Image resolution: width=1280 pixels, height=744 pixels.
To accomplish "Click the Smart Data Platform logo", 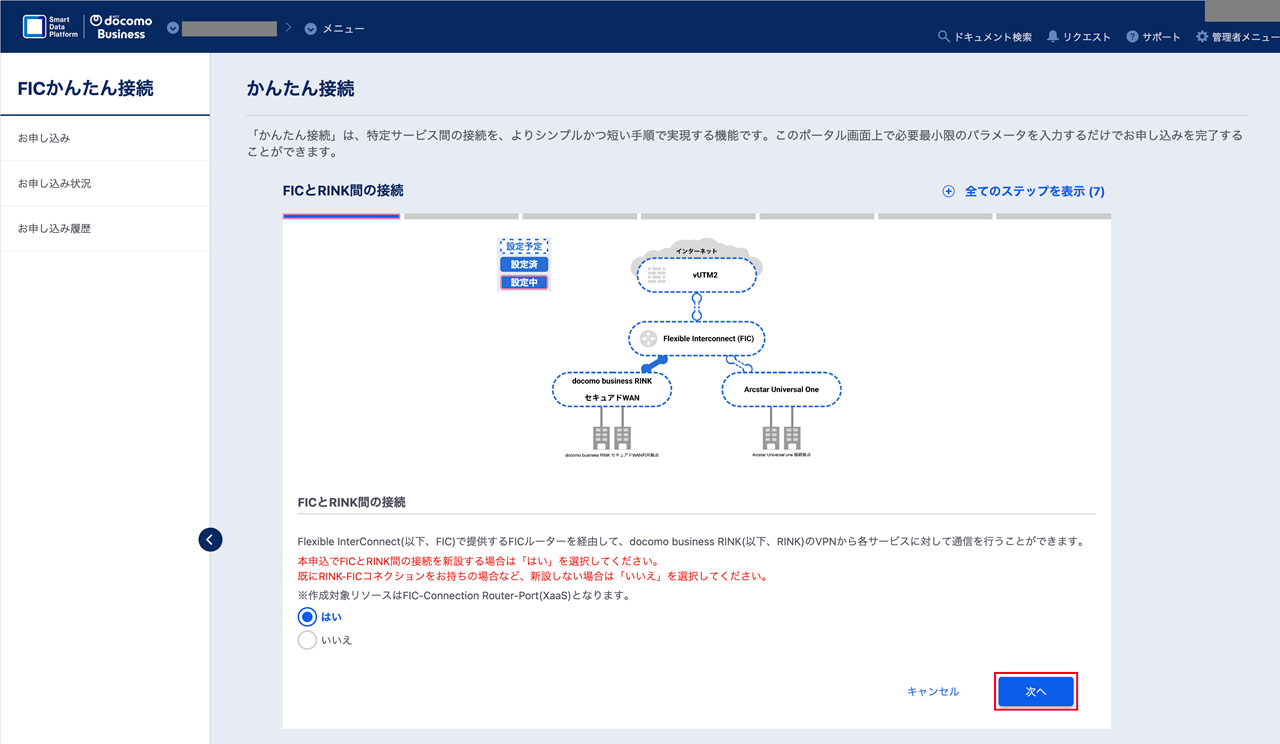I will [51, 27].
